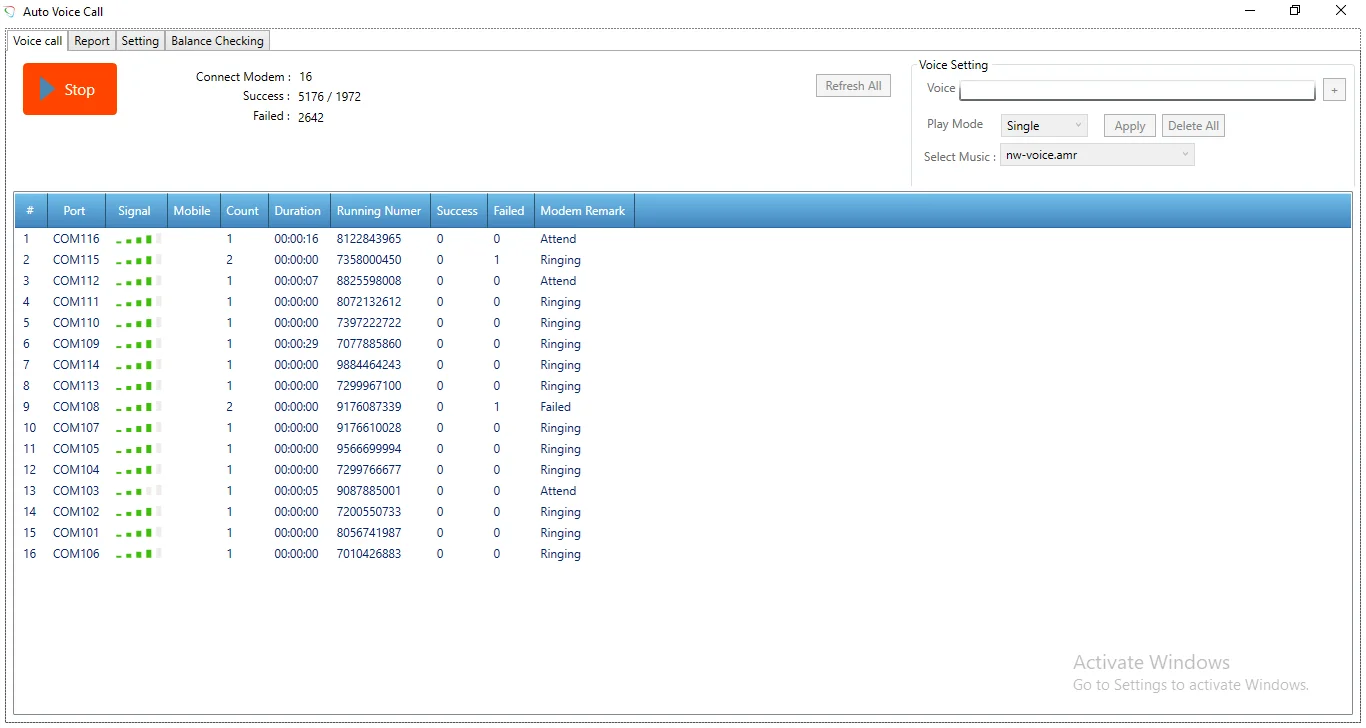The width and height of the screenshot is (1366, 728).
Task: Restore down the application window
Action: pos(1295,11)
